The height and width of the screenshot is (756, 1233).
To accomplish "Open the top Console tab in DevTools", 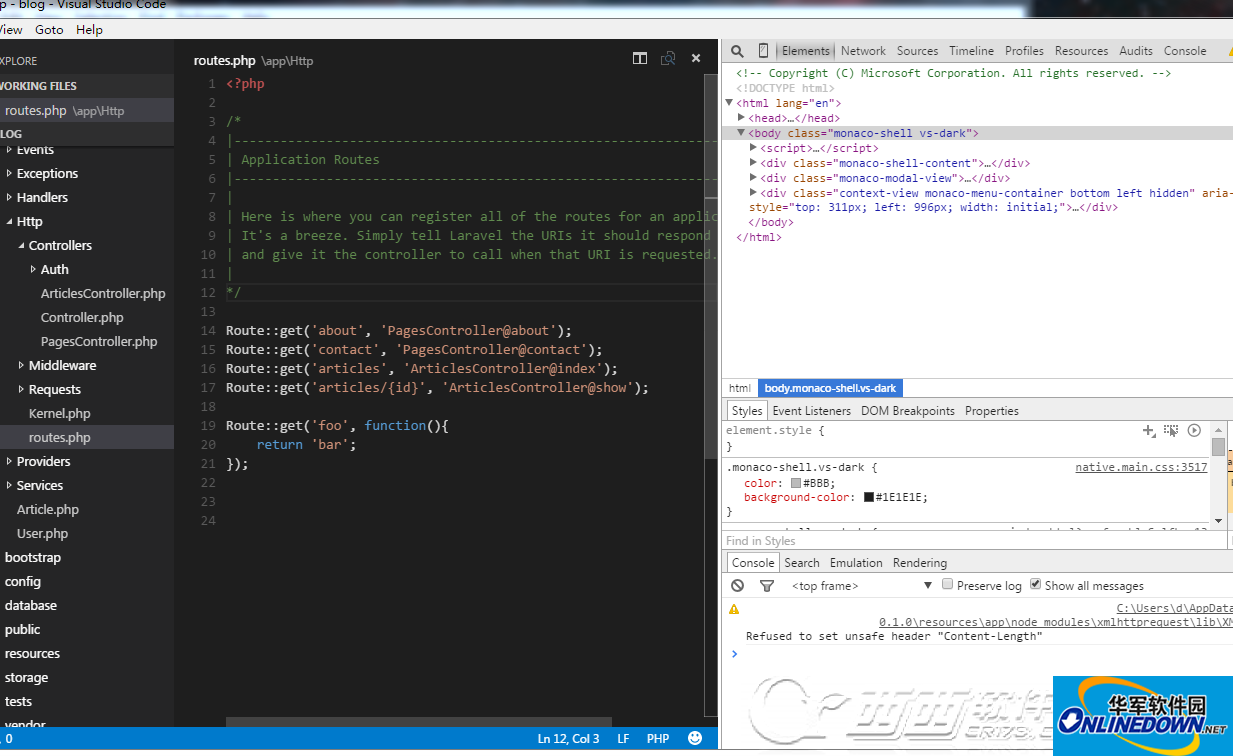I will coord(1185,51).
